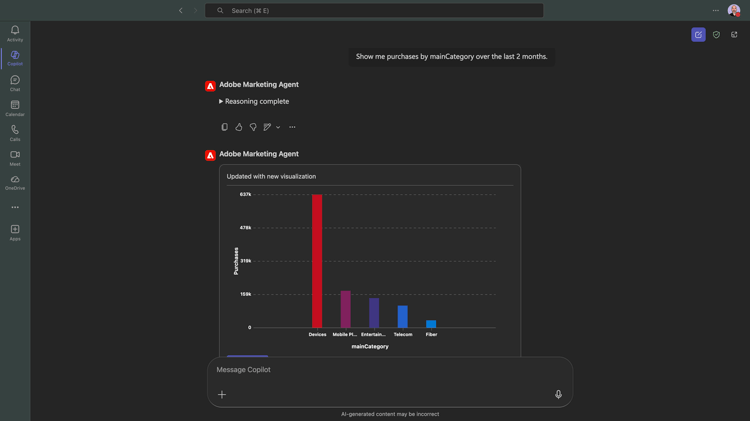
Task: Click the first Adobe Marketing Agent logo
Action: (210, 86)
